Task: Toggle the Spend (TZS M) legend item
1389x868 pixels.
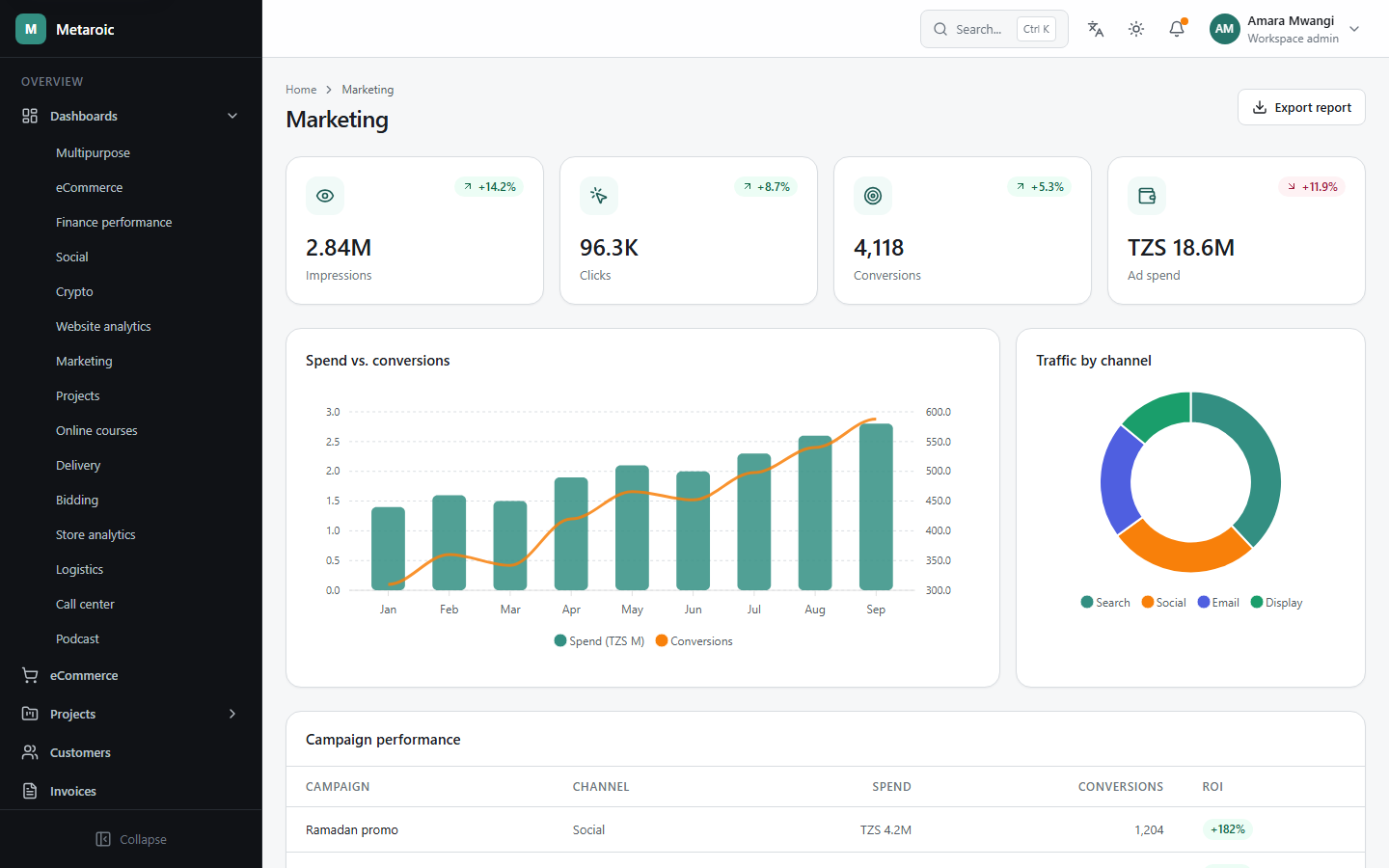Action: (x=599, y=641)
